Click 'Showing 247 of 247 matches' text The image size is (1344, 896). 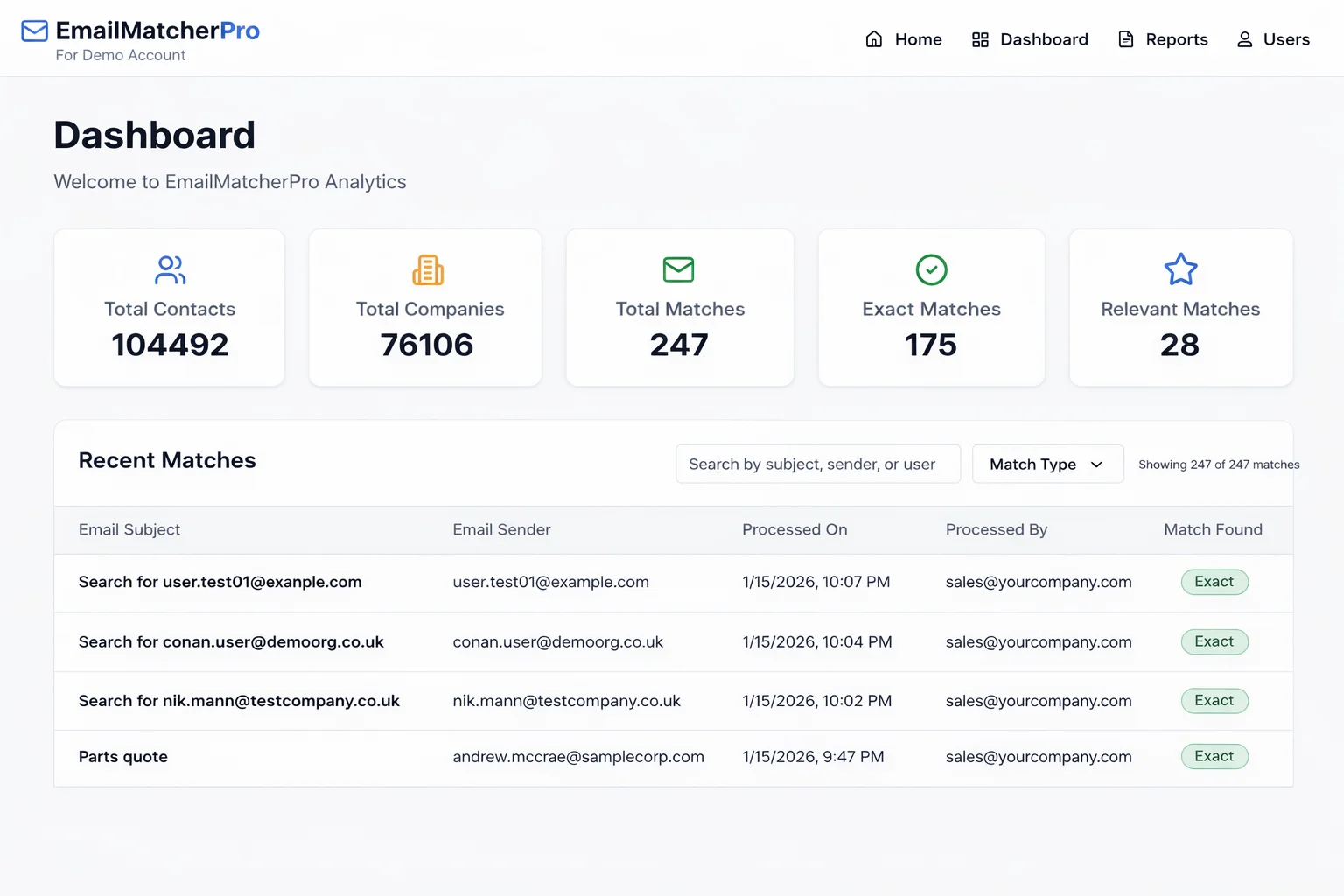coord(1219,465)
